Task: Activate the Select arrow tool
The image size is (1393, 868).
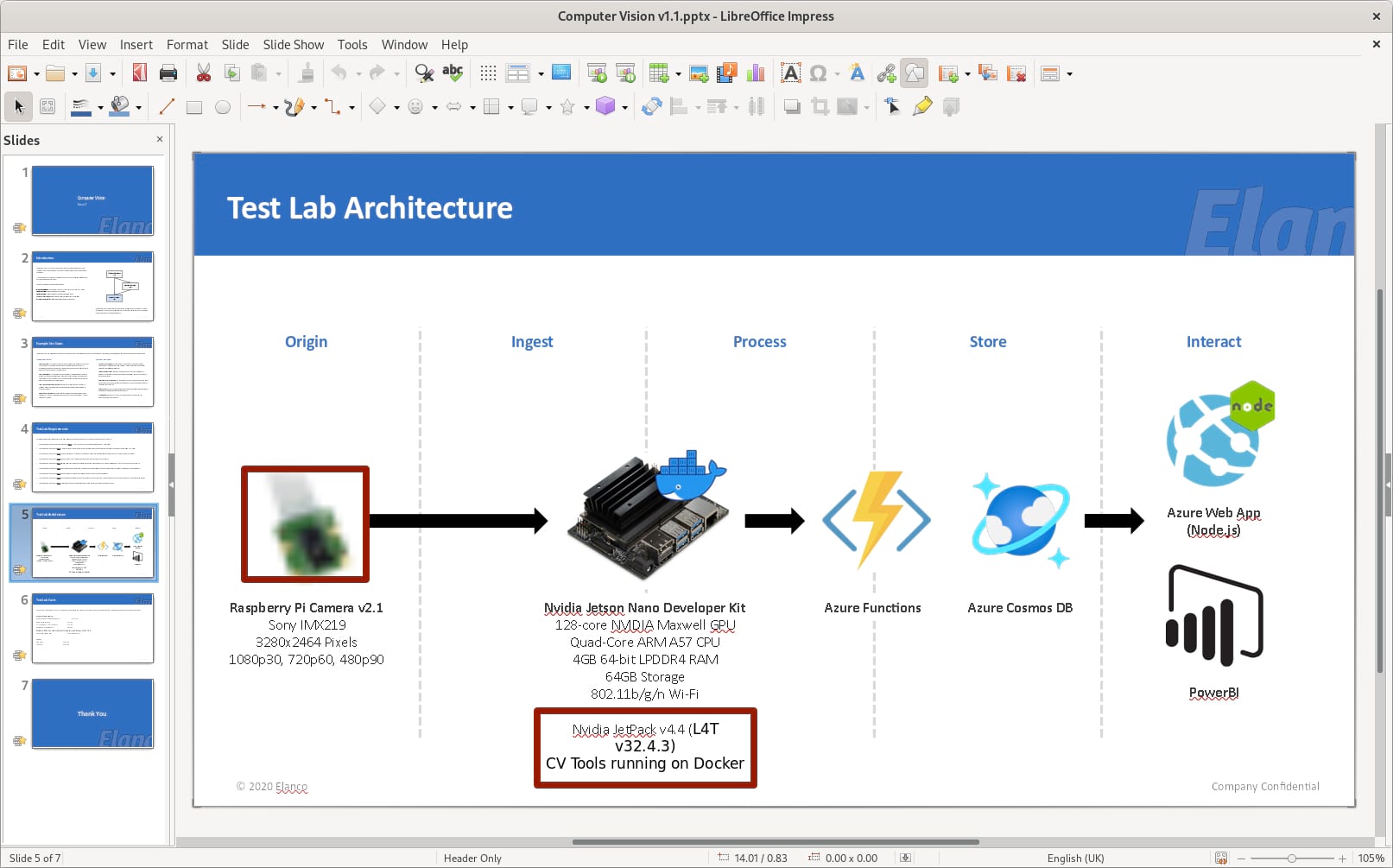Action: pos(19,106)
